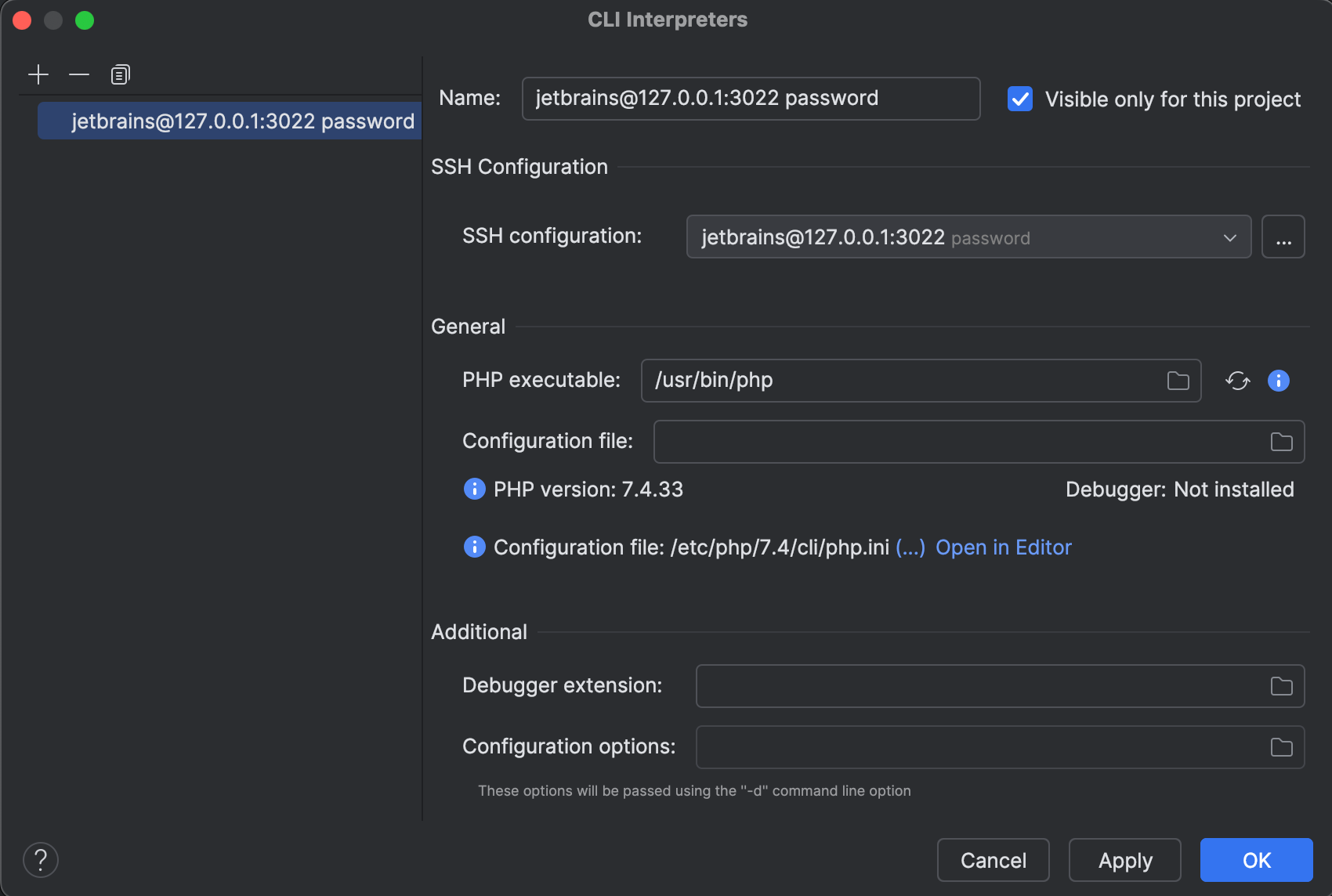Cancel the CLI Interpreters dialog
This screenshot has height=896, width=1332.
pyautogui.click(x=993, y=860)
